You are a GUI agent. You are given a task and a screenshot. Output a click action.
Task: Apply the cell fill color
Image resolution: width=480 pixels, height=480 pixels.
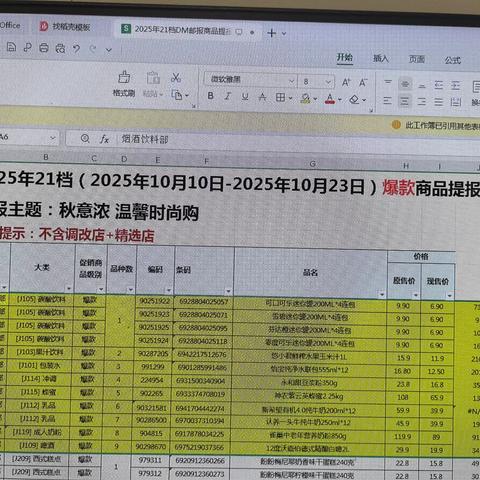[x=305, y=98]
